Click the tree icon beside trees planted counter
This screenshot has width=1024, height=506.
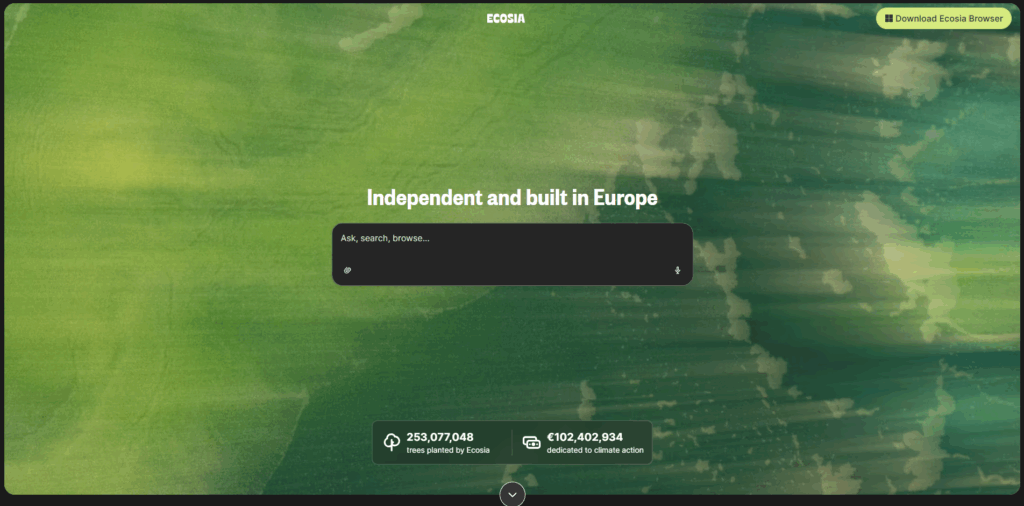click(392, 442)
